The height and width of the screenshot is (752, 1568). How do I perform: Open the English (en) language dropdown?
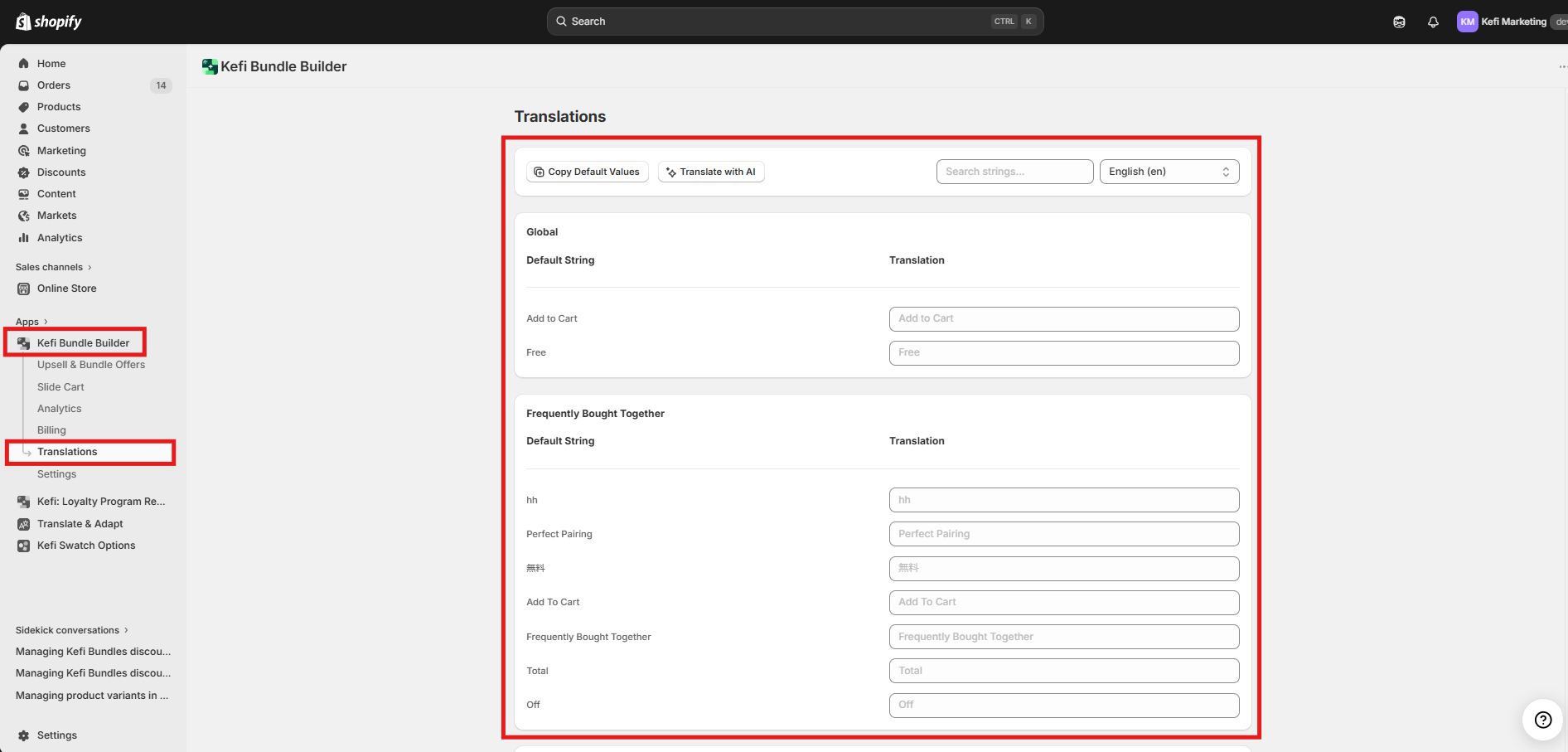(x=1169, y=172)
